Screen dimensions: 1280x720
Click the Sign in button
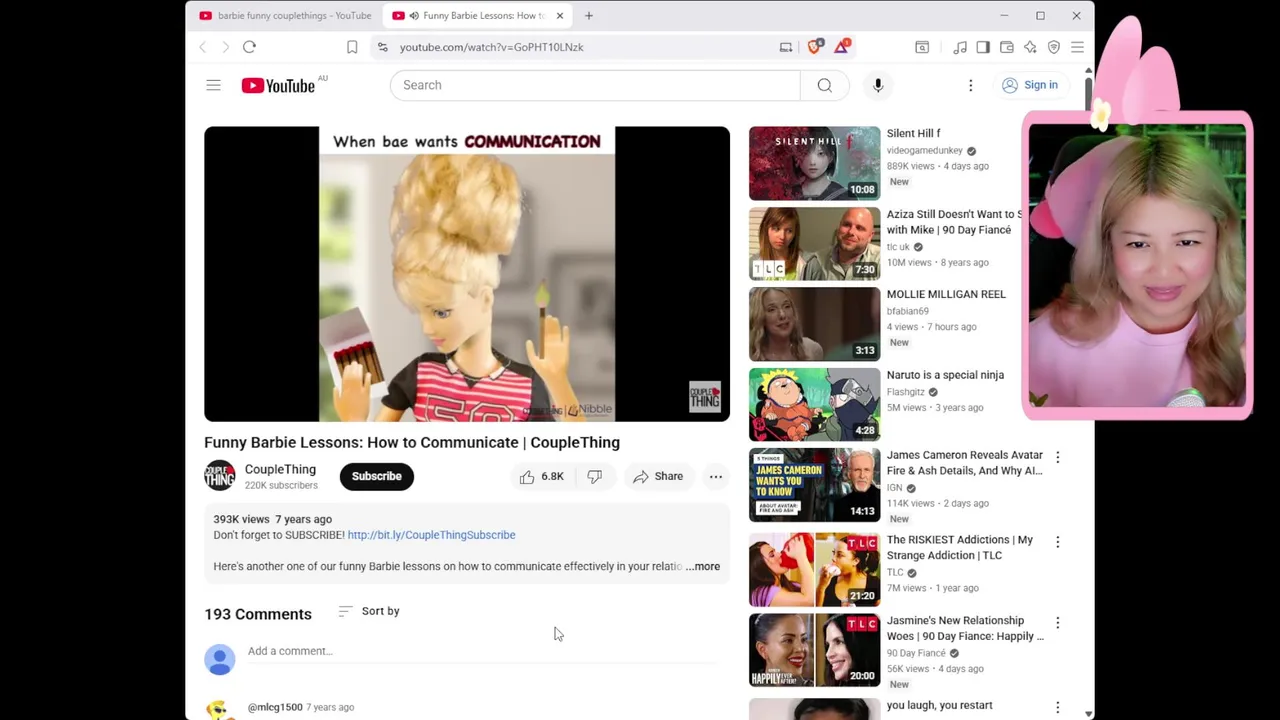pyautogui.click(x=1030, y=85)
